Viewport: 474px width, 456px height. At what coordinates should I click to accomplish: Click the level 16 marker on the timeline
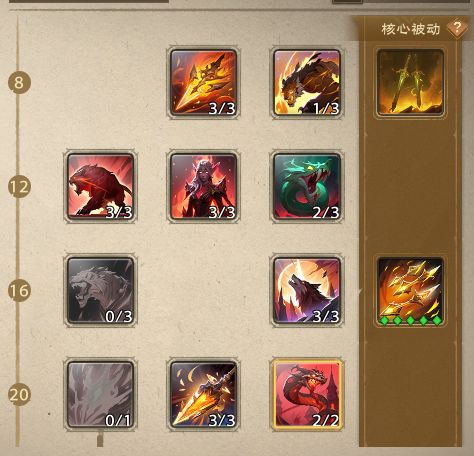19,290
